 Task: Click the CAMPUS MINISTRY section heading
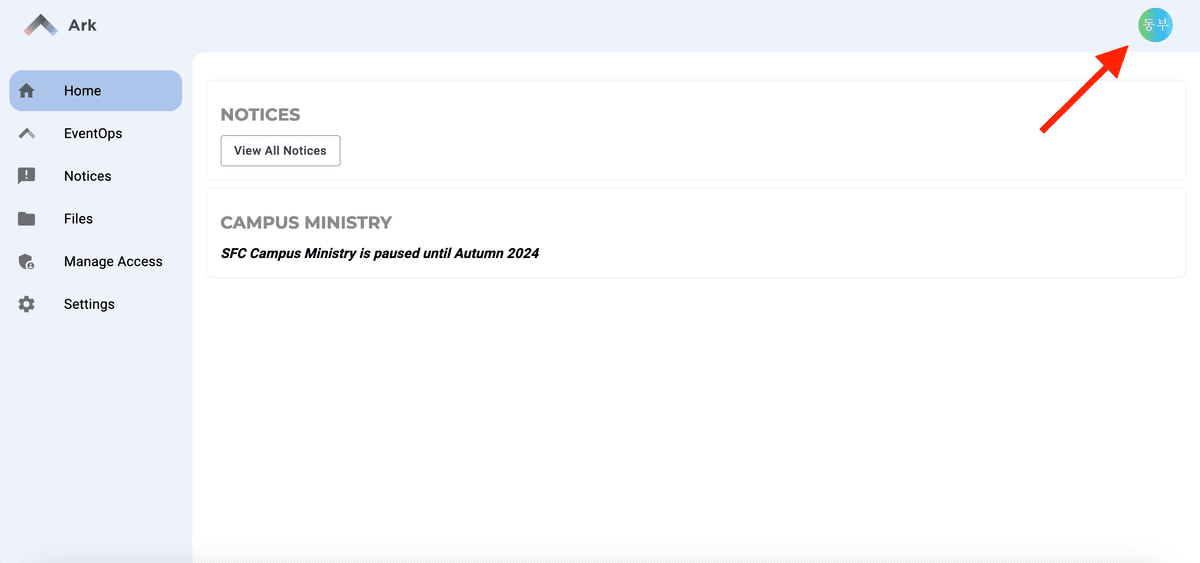click(306, 223)
